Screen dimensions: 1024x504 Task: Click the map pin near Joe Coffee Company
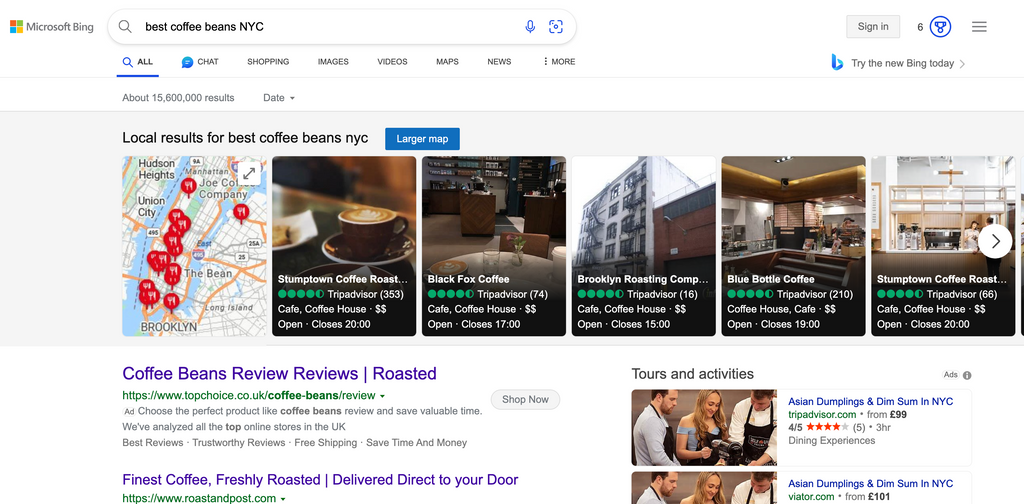189,187
